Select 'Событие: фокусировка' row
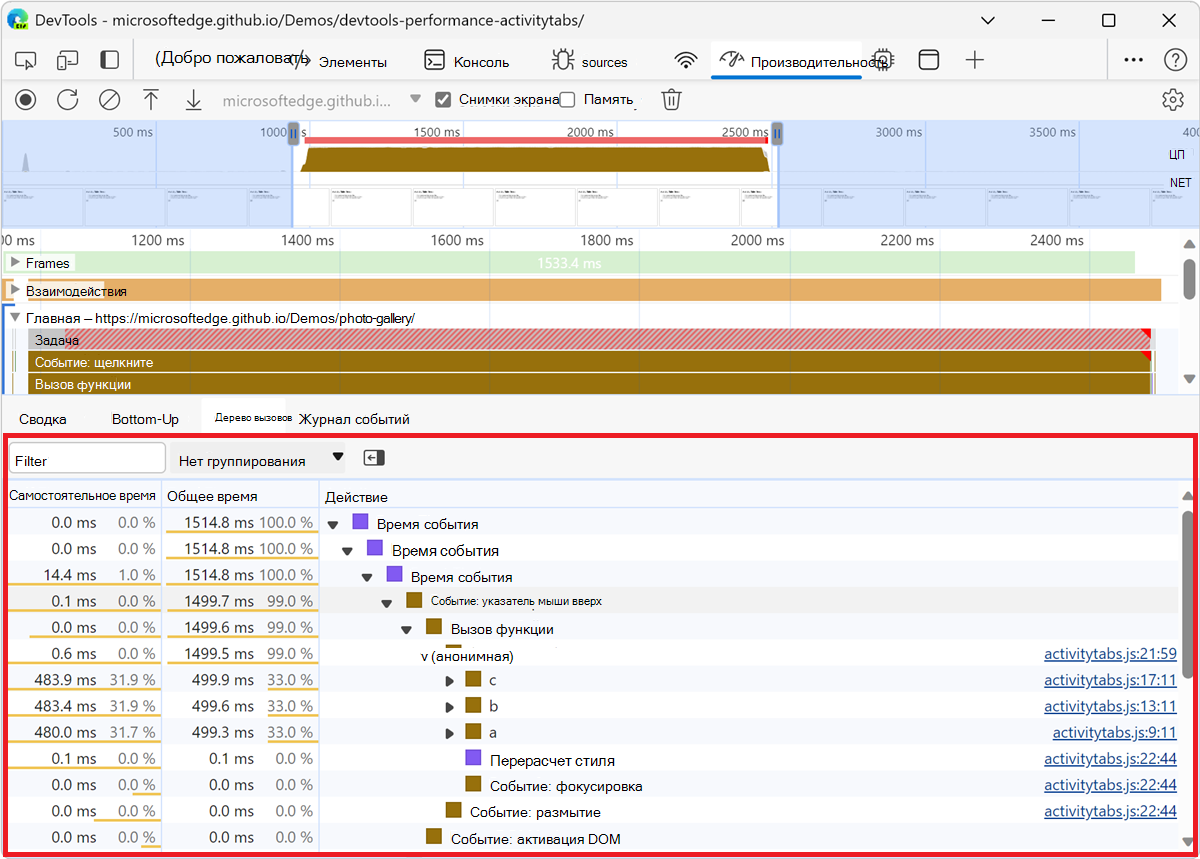The height and width of the screenshot is (859, 1200). (x=592, y=785)
